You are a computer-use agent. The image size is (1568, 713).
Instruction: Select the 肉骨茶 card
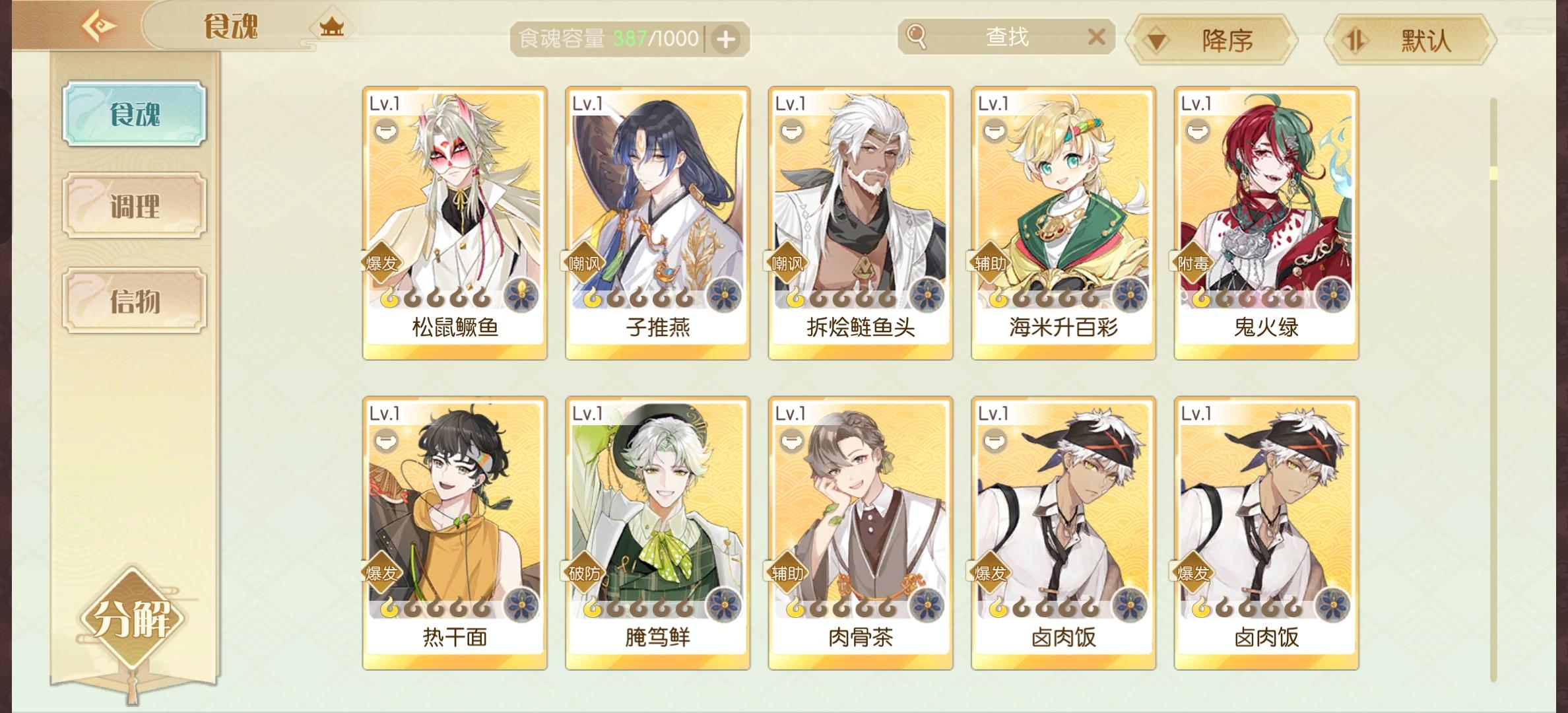click(861, 533)
